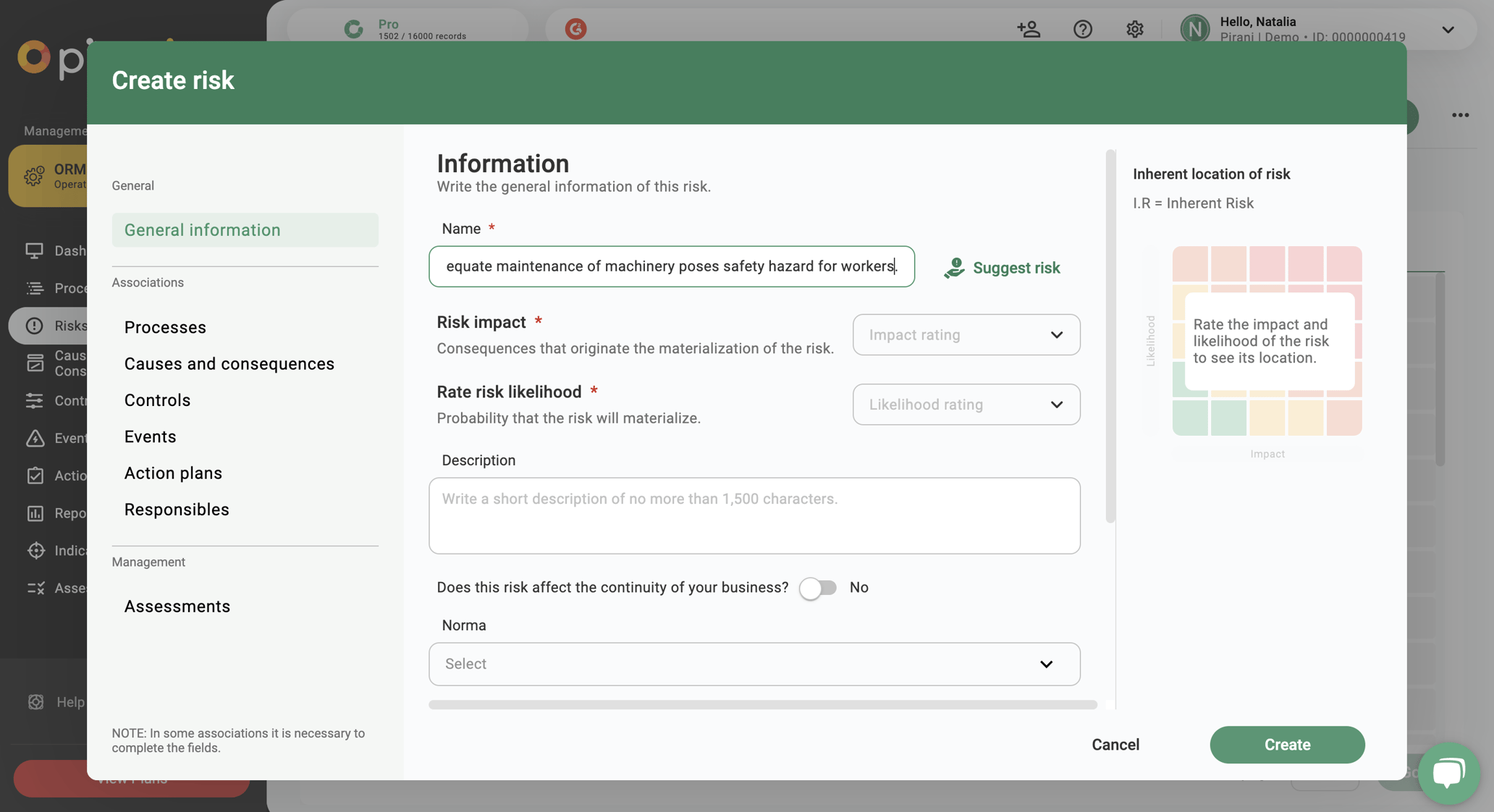Select the Indicators target icon
The image size is (1494, 812).
(35, 551)
